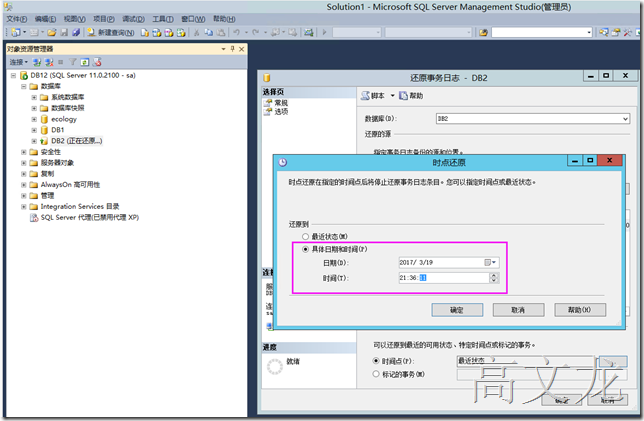Open the 项目(P) menu
This screenshot has width=644, height=421.
click(x=104, y=19)
